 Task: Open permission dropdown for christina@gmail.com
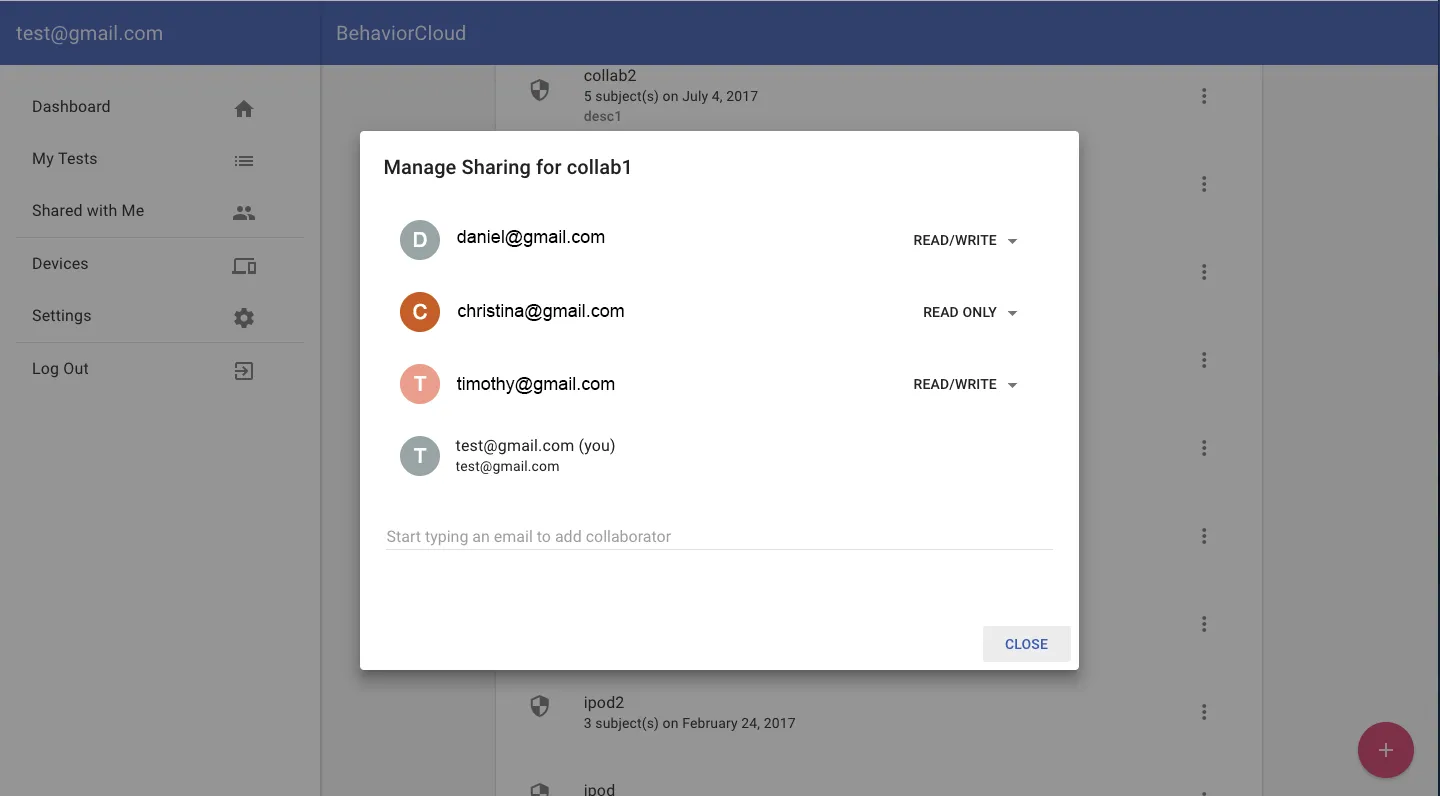[970, 312]
